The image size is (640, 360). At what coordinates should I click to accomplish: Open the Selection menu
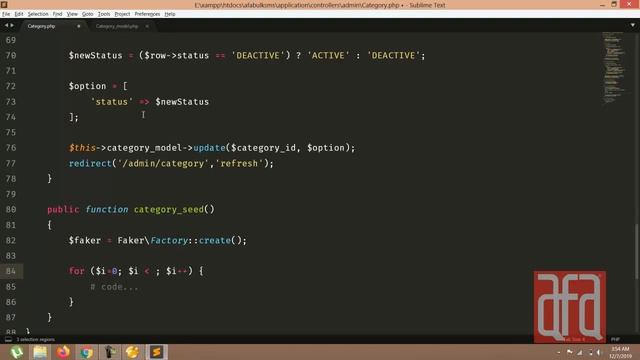tap(38, 14)
